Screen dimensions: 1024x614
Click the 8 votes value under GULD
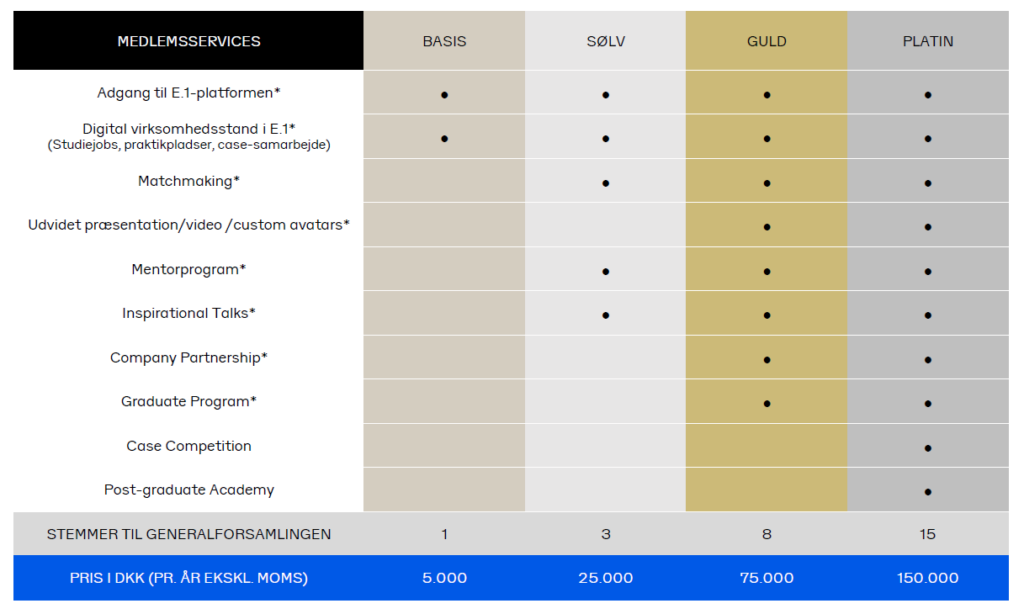pos(767,534)
